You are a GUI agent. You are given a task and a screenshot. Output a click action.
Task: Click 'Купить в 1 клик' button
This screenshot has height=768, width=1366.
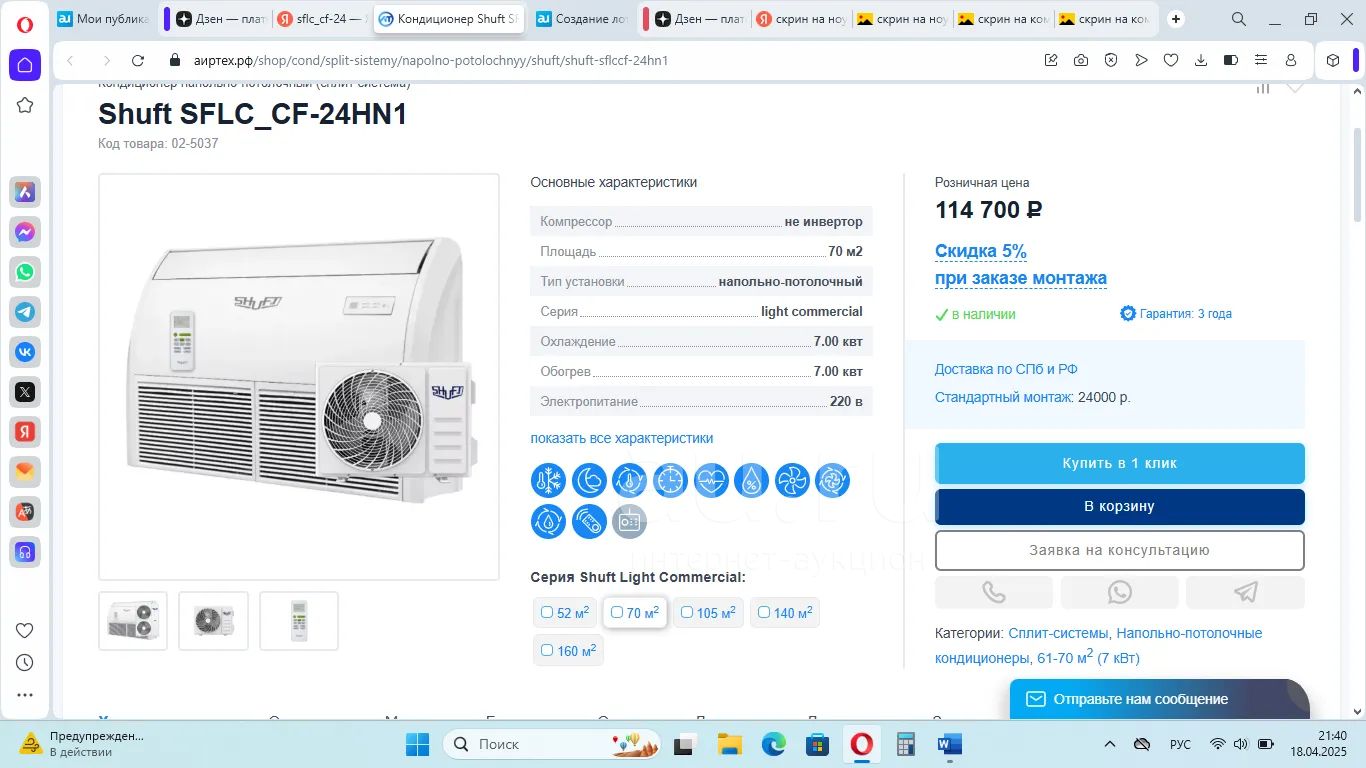pos(1120,463)
